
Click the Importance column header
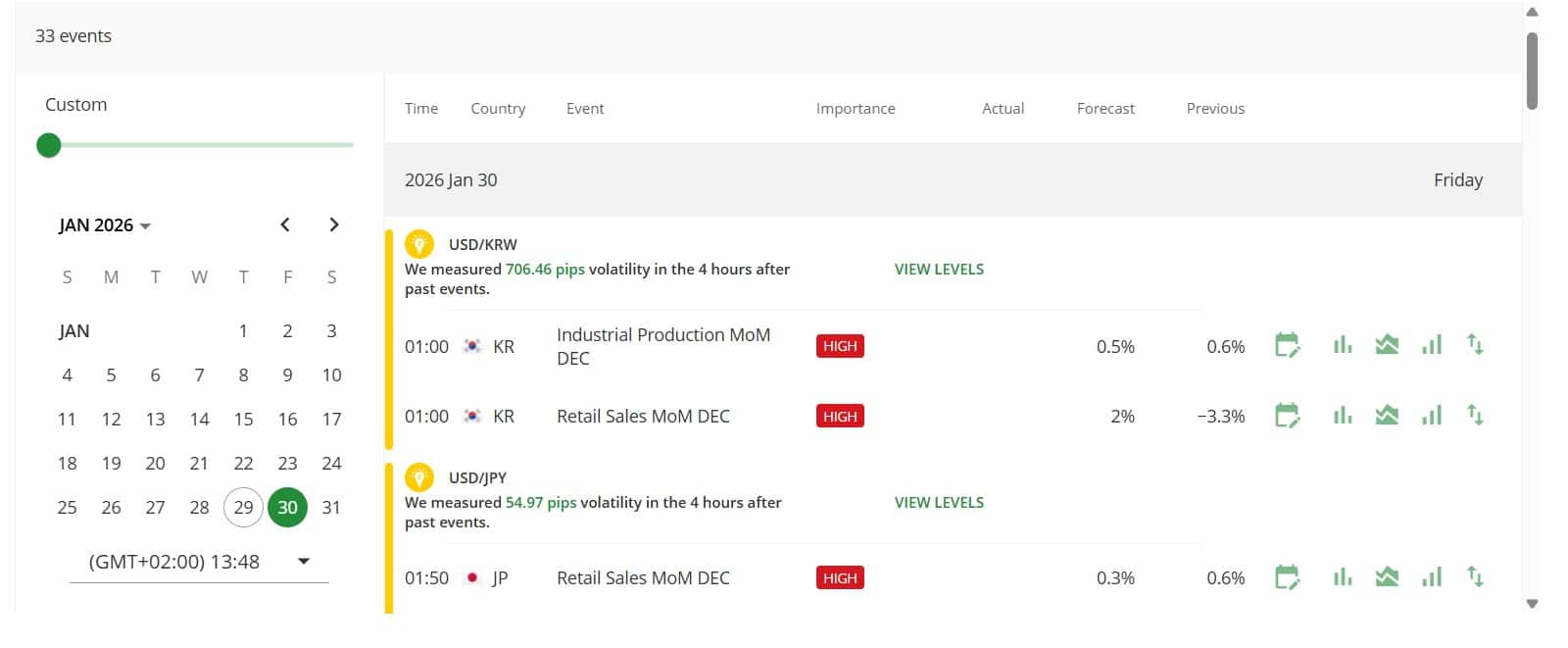[855, 109]
